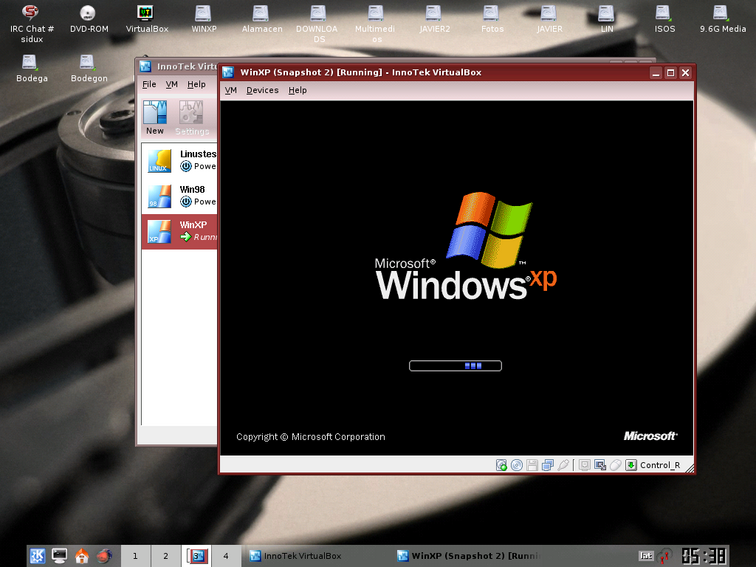Click the display status icon in status bar
756x567 pixels.
click(x=584, y=465)
